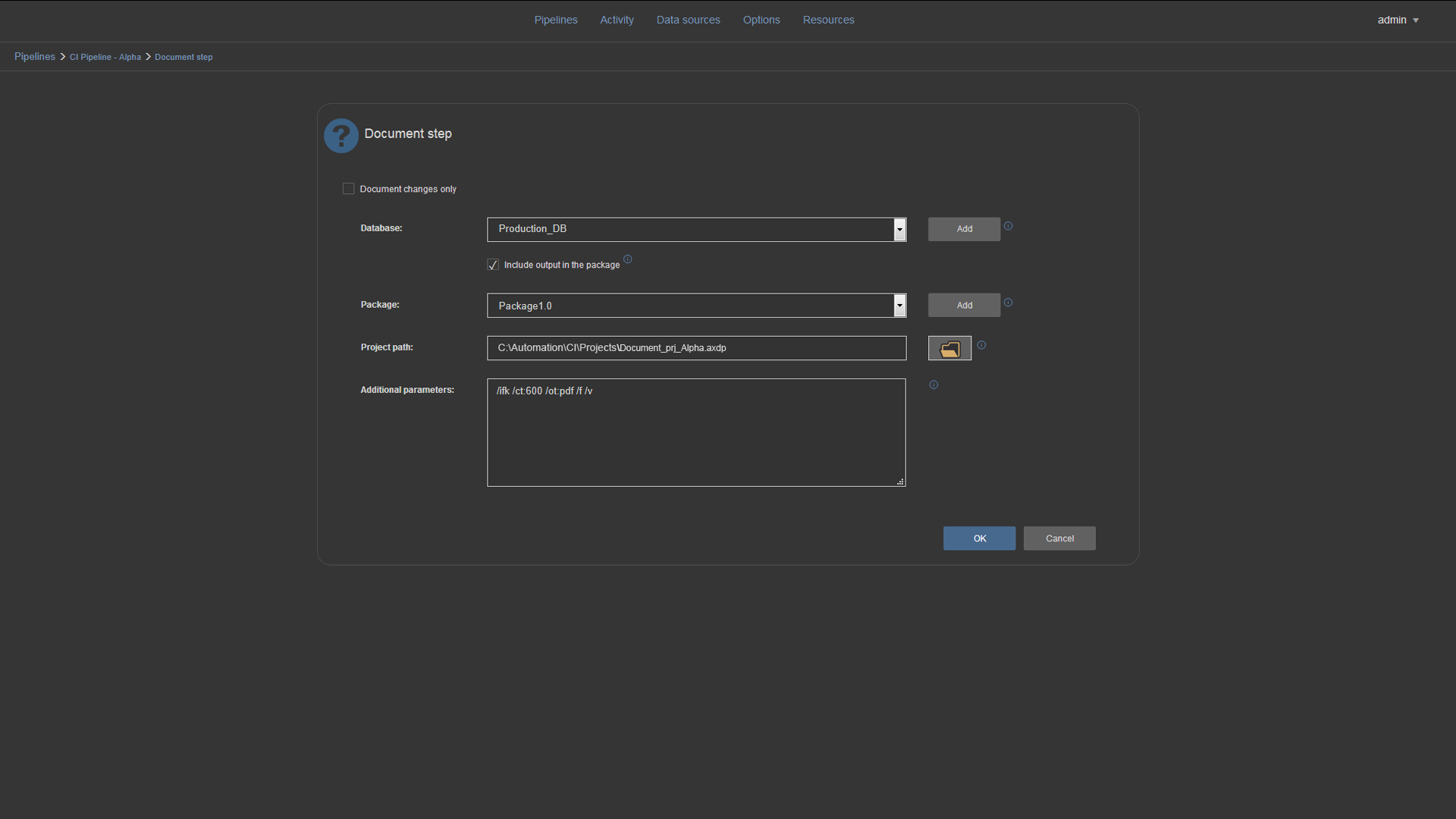Click into Additional parameters text area
The image size is (1456, 819).
tap(696, 432)
